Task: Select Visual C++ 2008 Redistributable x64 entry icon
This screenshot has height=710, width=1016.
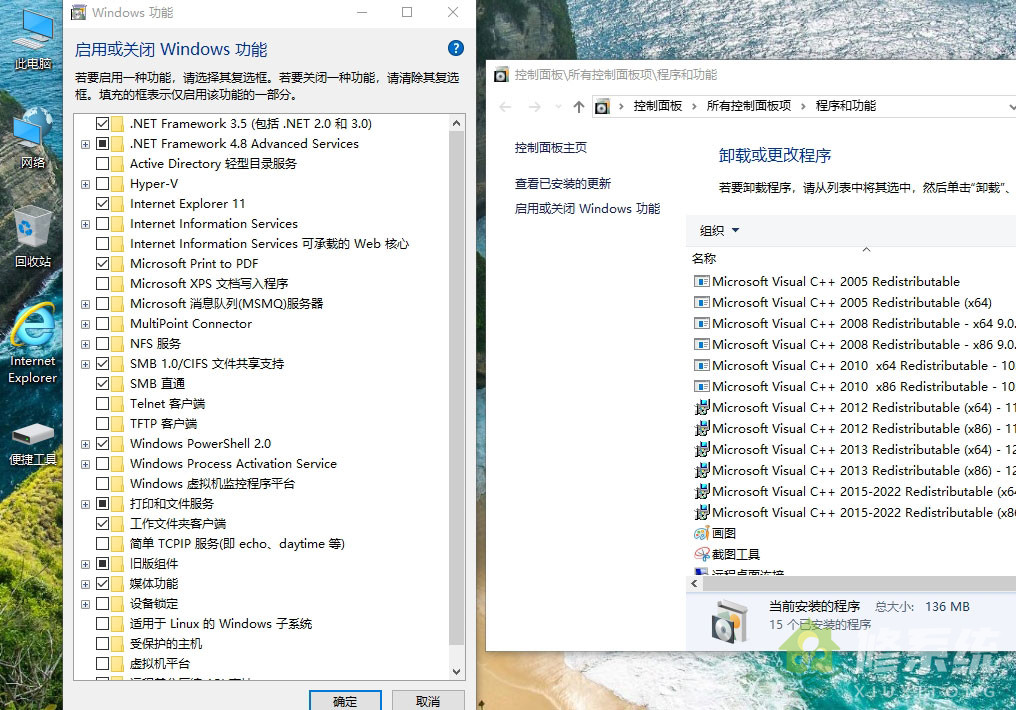Action: [701, 323]
